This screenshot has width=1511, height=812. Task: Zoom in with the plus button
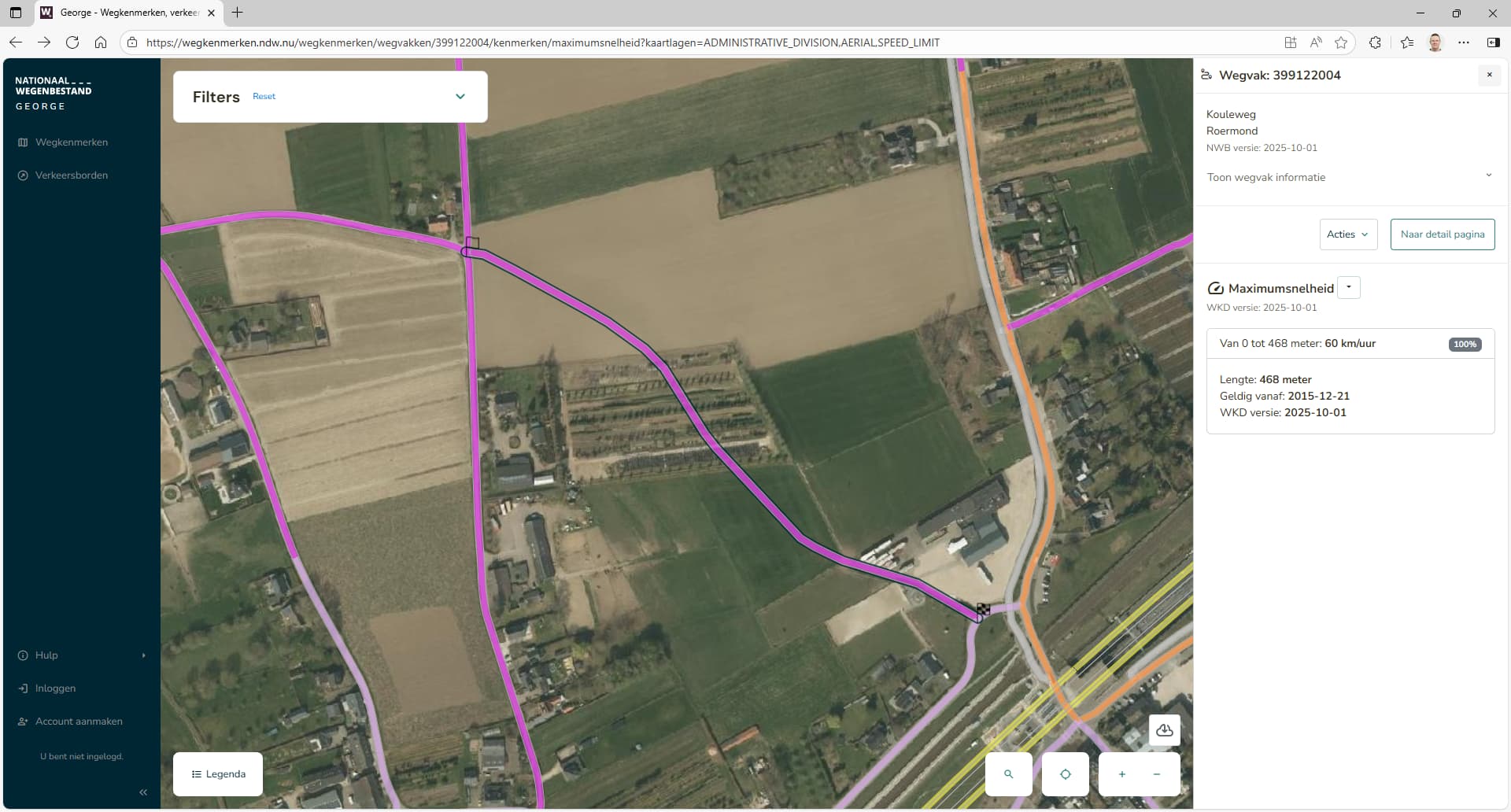pos(1121,774)
